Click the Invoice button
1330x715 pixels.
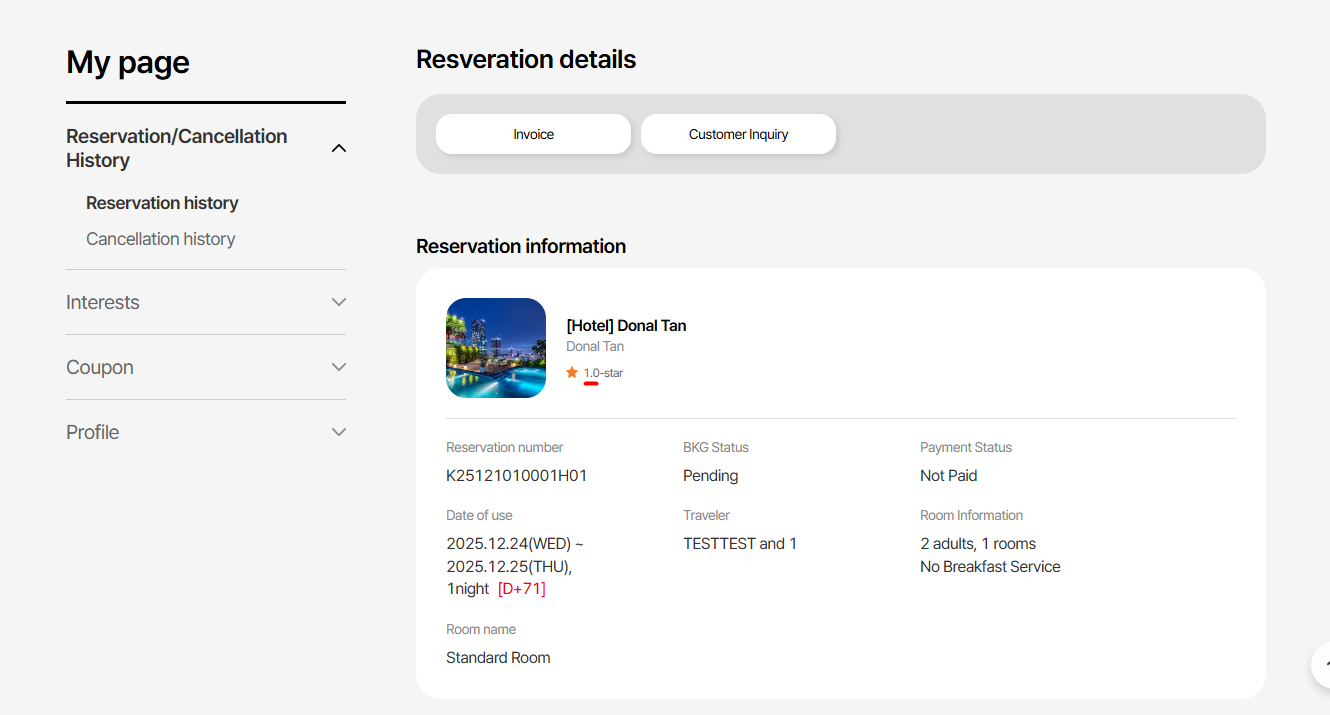click(x=533, y=134)
